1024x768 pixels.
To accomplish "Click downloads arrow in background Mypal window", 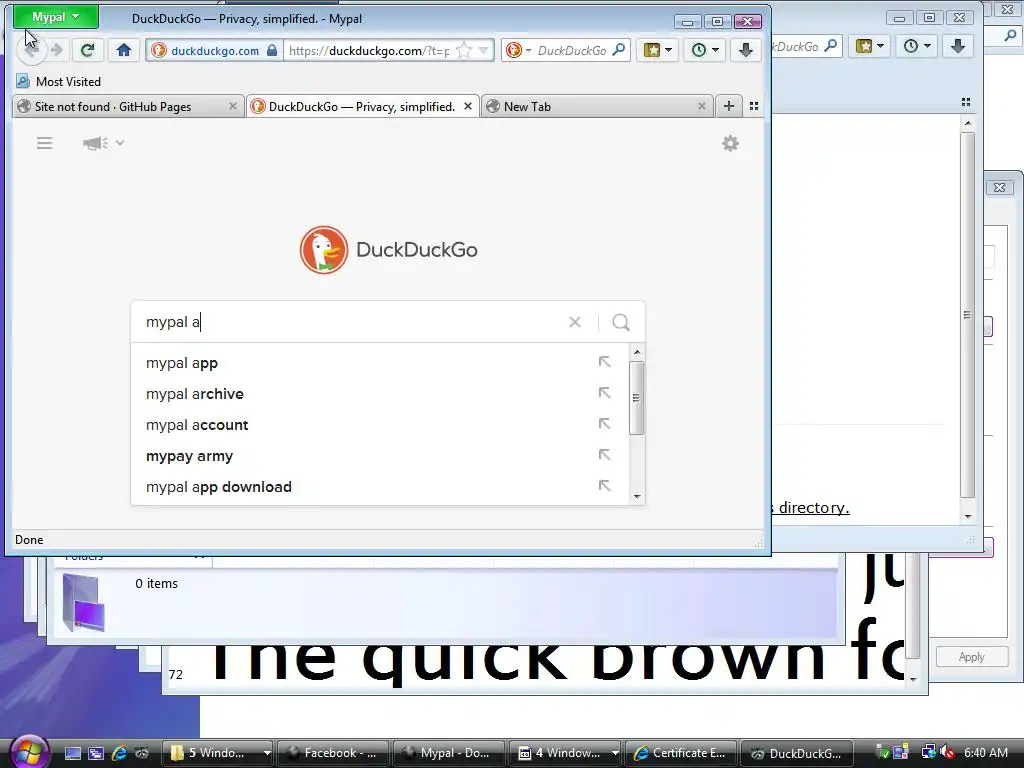I will coord(958,46).
